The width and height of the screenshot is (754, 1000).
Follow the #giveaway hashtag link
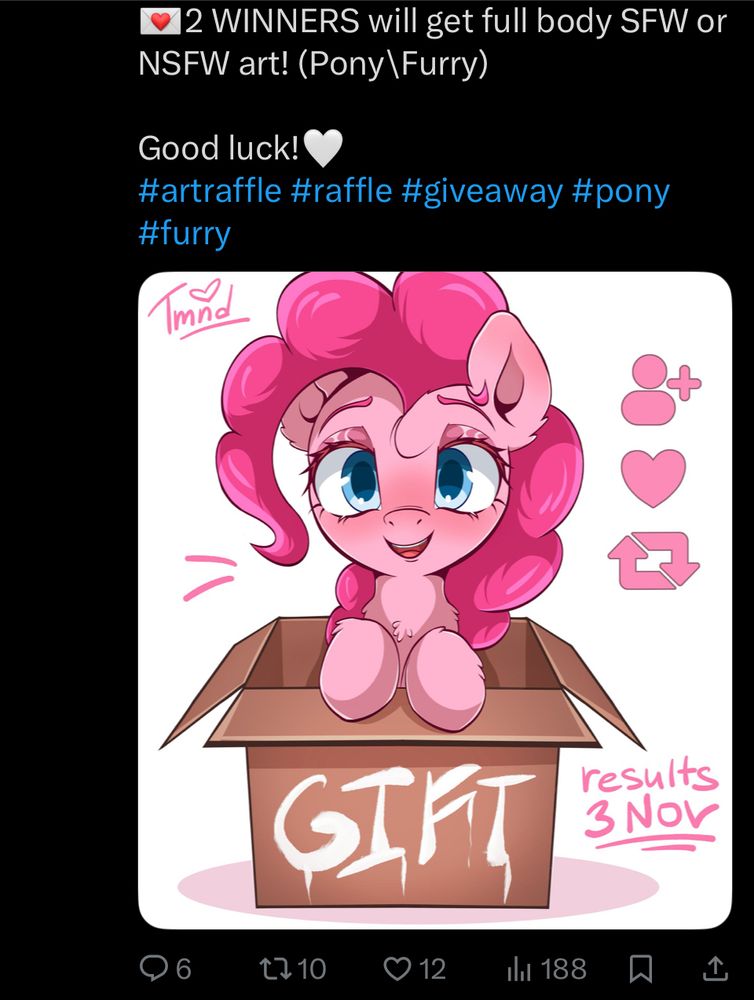(x=482, y=191)
